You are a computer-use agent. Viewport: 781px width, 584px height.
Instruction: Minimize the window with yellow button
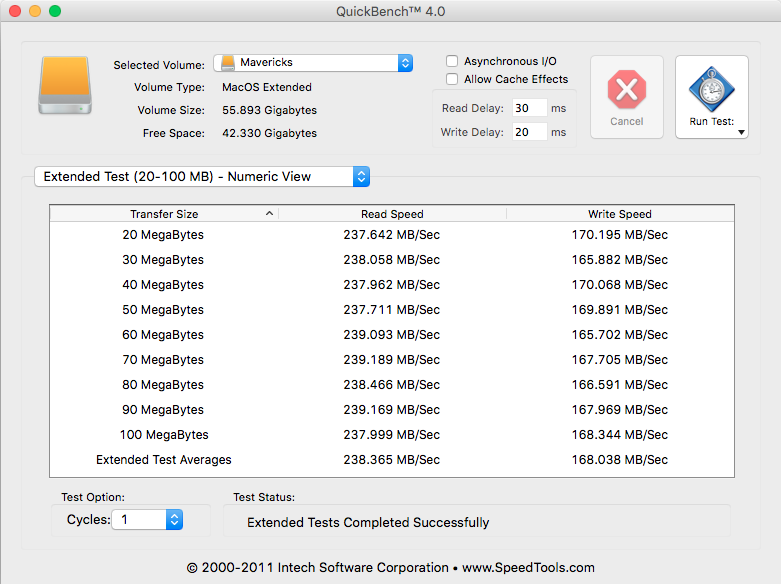[35, 11]
